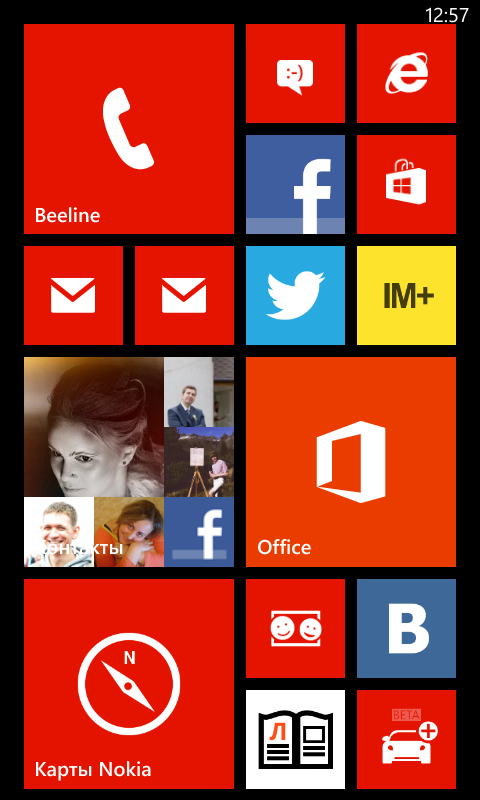Open the BETA car tile
The image size is (480, 800).
click(406, 739)
